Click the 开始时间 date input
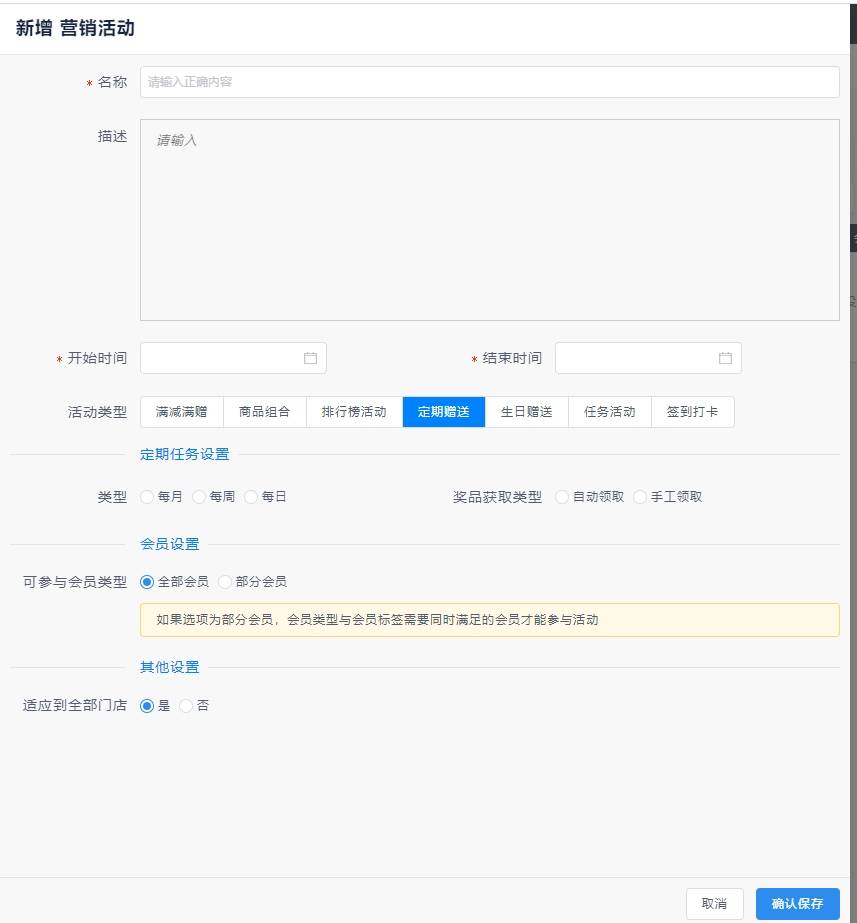The height and width of the screenshot is (923, 857). click(x=233, y=358)
